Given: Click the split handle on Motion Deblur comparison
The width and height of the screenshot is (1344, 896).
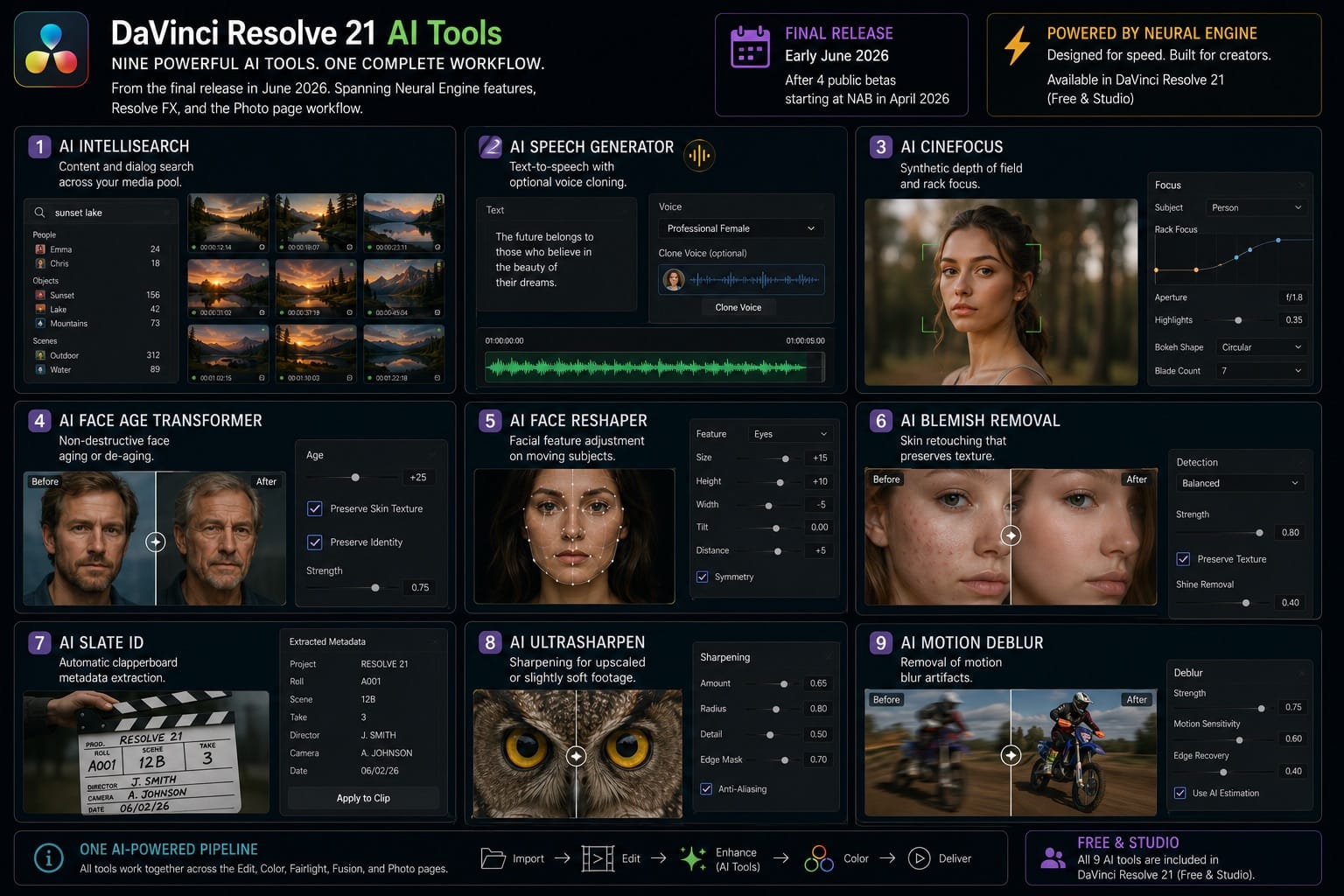Looking at the screenshot, I should (x=1011, y=754).
